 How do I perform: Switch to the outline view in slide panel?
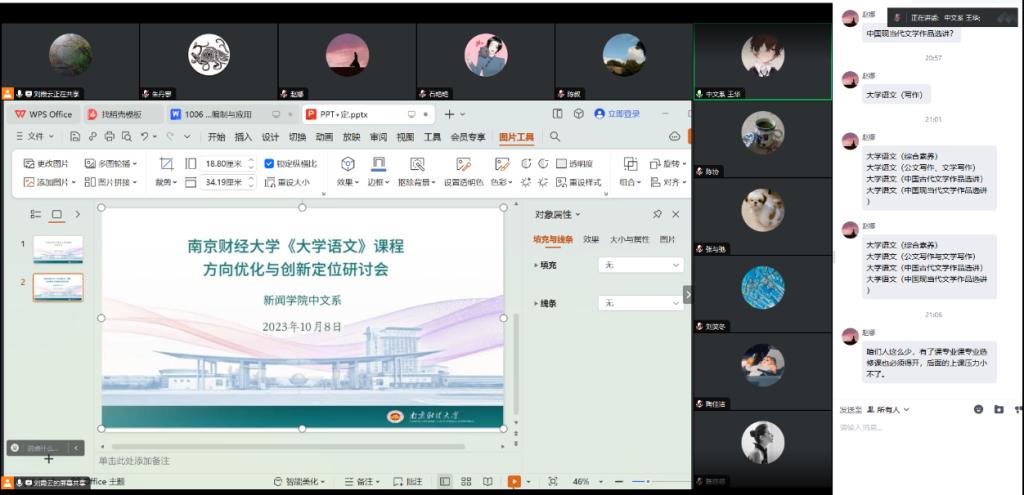coord(36,214)
